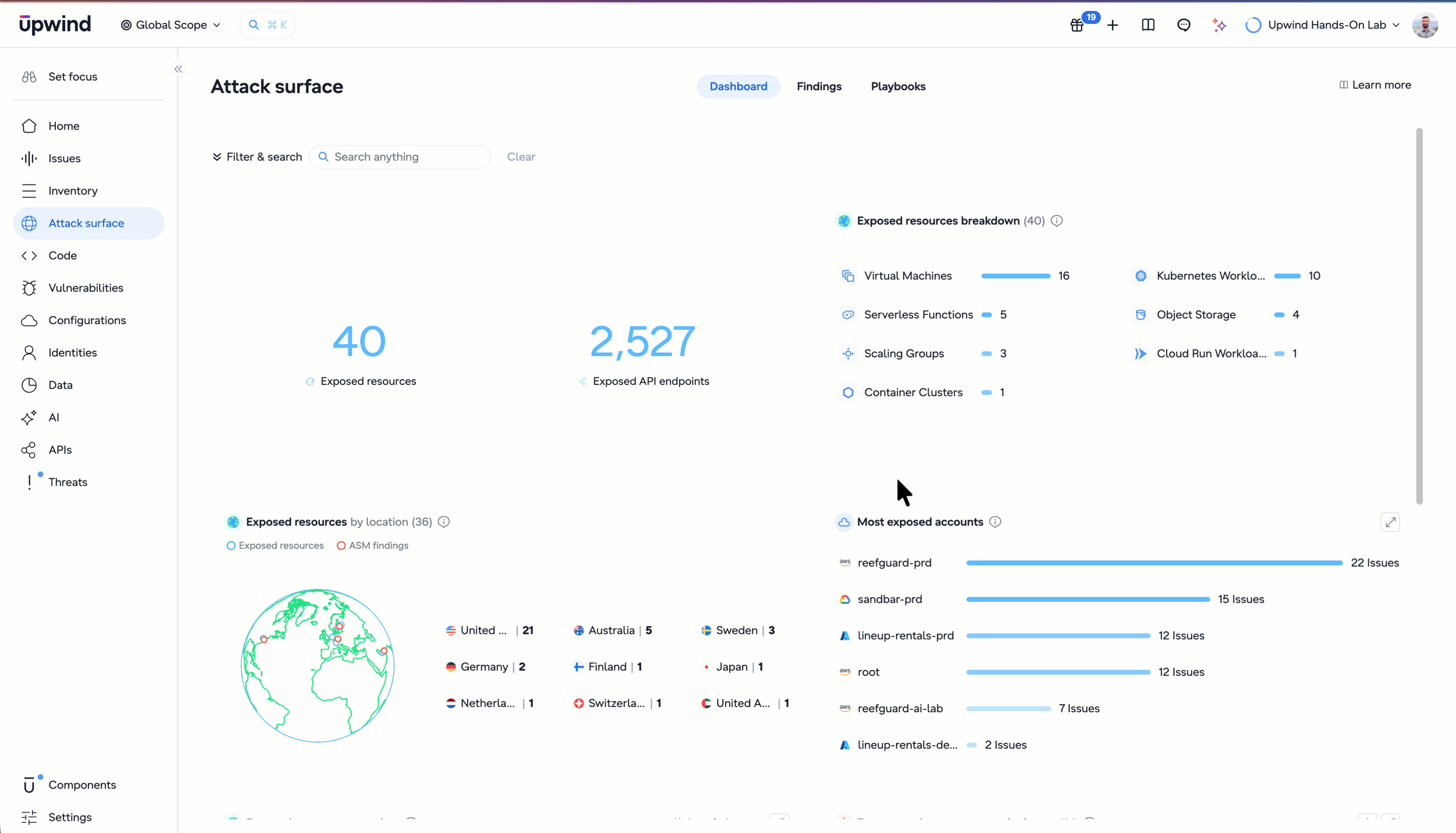
Task: Click the info icon beside Exposed resources breakdown
Action: (1057, 221)
